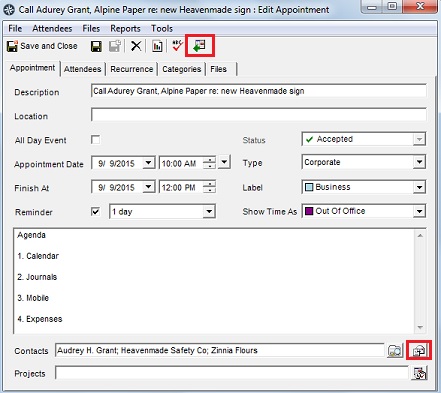Open the Attendees menu
This screenshot has width=441, height=393.
(x=52, y=29)
